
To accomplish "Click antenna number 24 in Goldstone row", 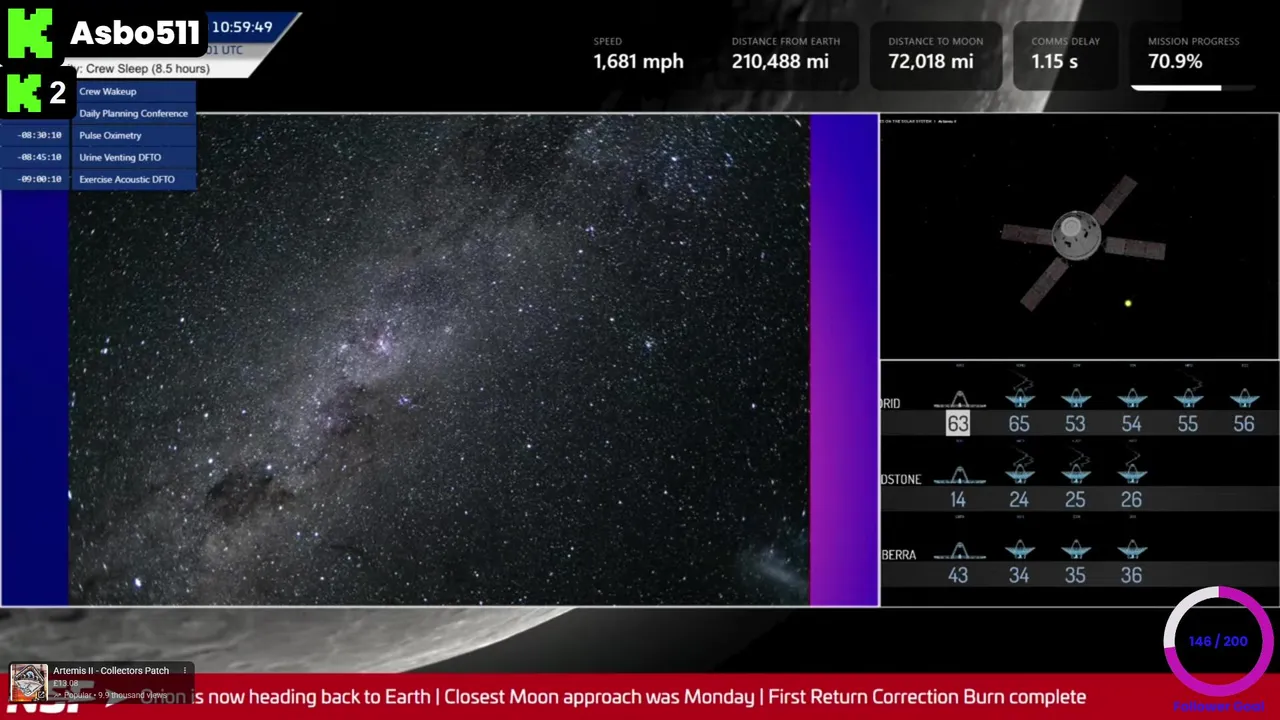I will click(1019, 499).
